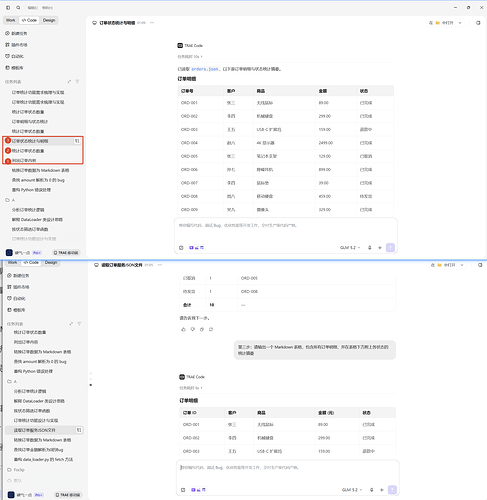Switch to Design tab in upper window

pos(49,20)
